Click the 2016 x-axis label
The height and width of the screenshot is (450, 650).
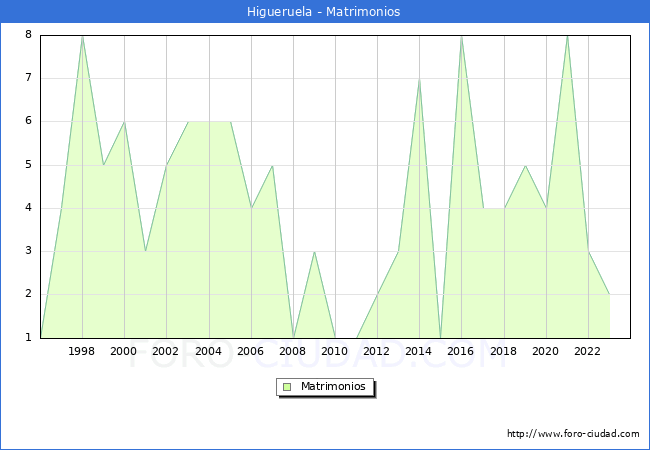coord(461,351)
